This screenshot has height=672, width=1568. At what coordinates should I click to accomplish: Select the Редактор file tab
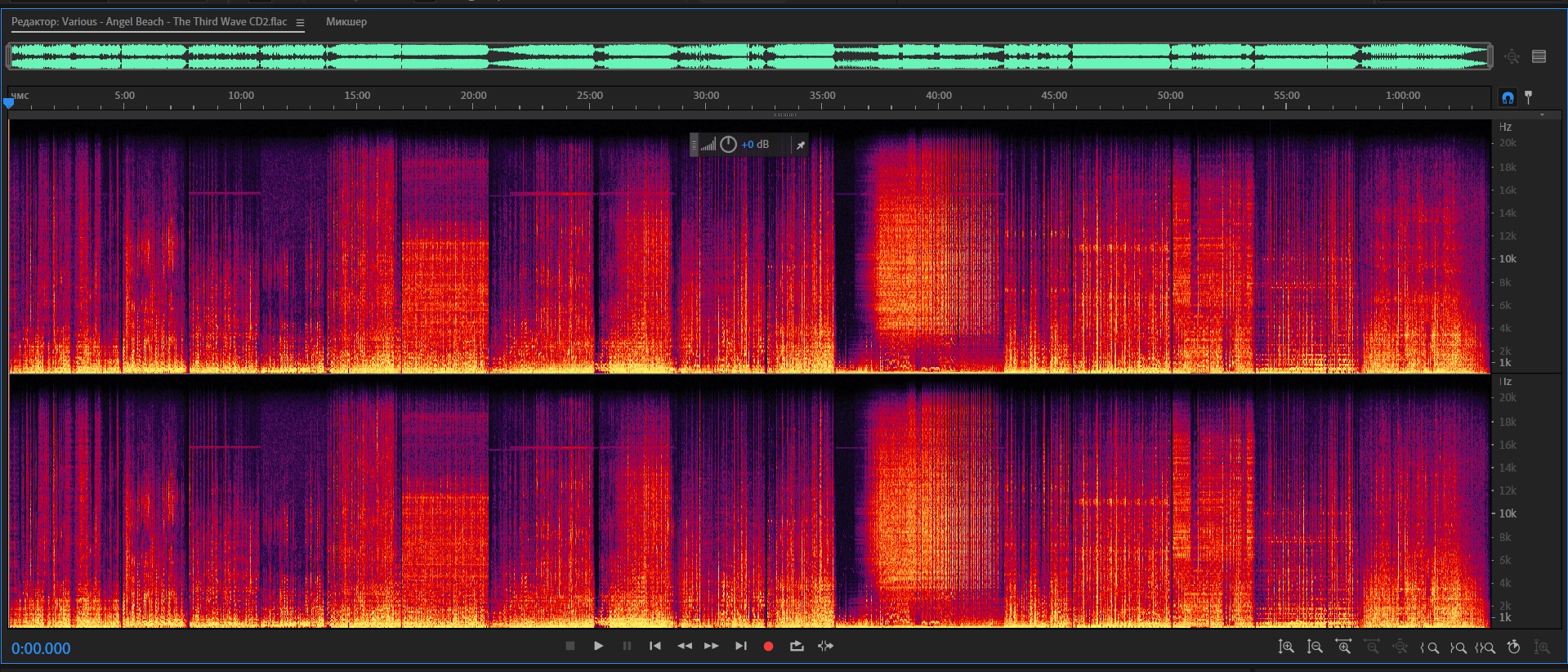(x=150, y=22)
